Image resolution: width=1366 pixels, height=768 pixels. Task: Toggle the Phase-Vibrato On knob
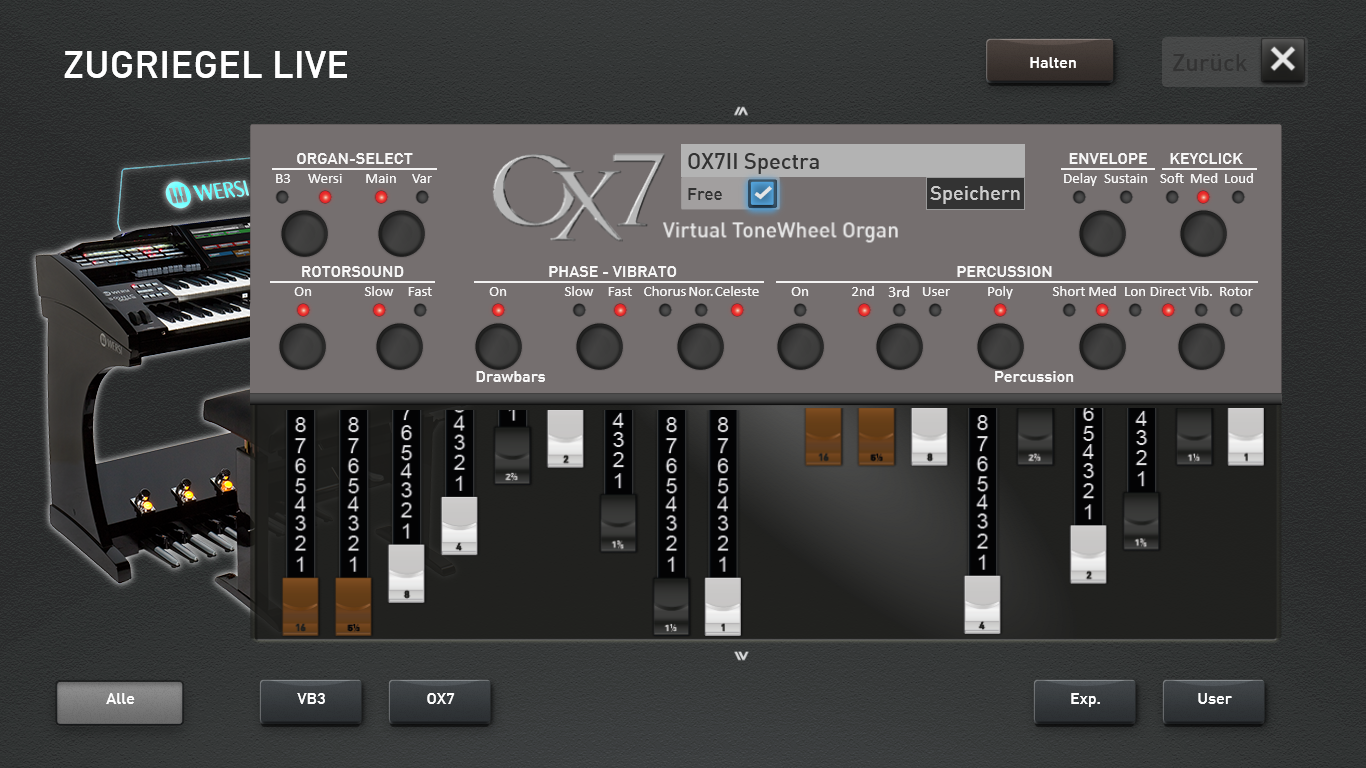pos(498,348)
